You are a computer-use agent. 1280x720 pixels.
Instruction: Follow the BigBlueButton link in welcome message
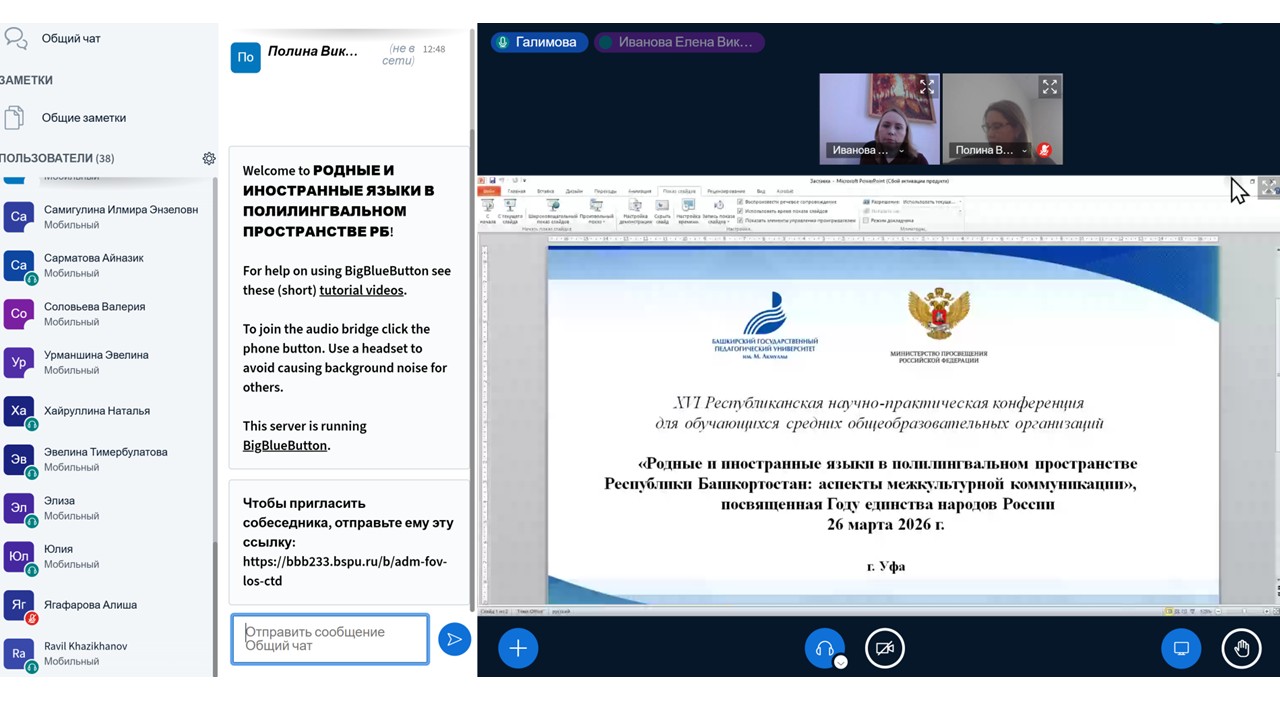284,445
